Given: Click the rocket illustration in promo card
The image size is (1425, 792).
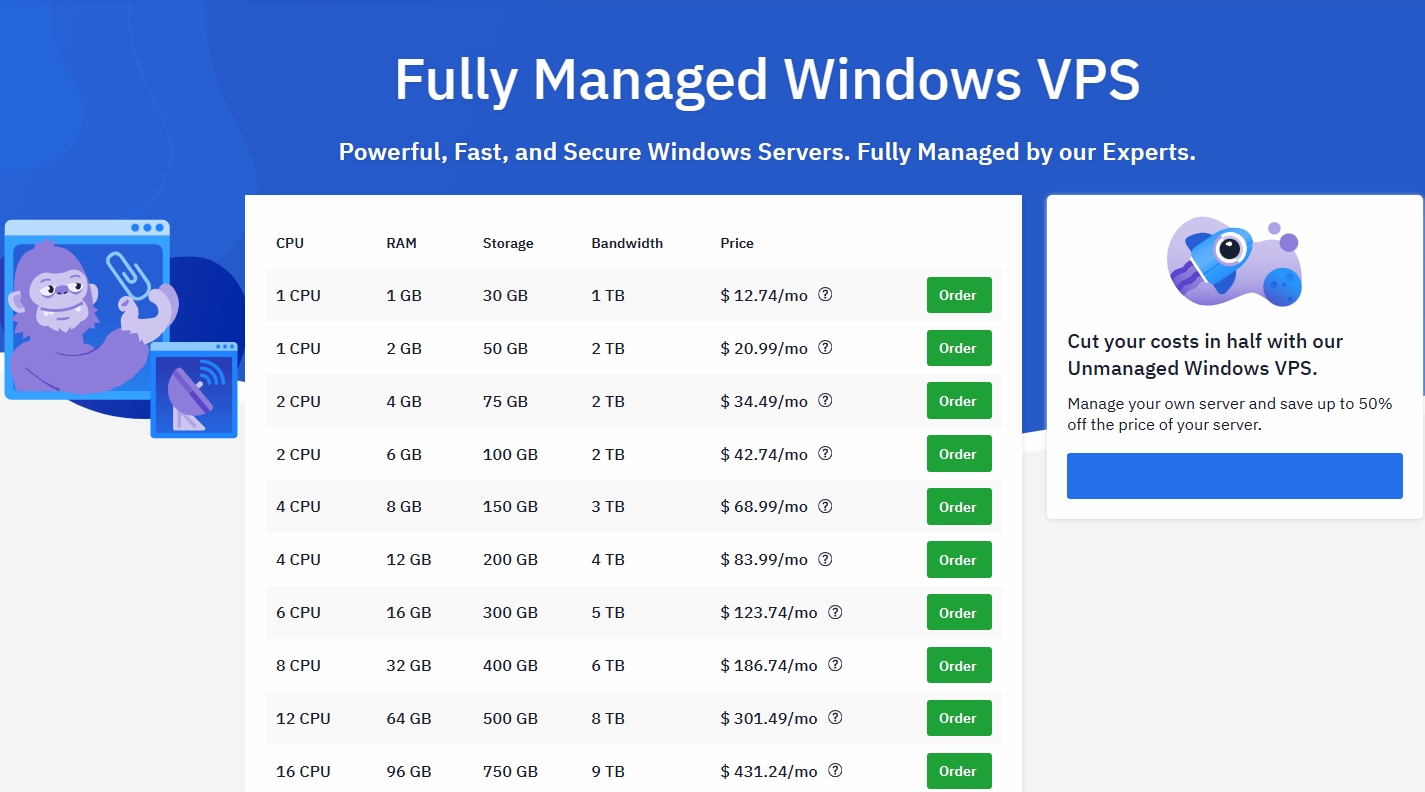Looking at the screenshot, I should [x=1234, y=262].
